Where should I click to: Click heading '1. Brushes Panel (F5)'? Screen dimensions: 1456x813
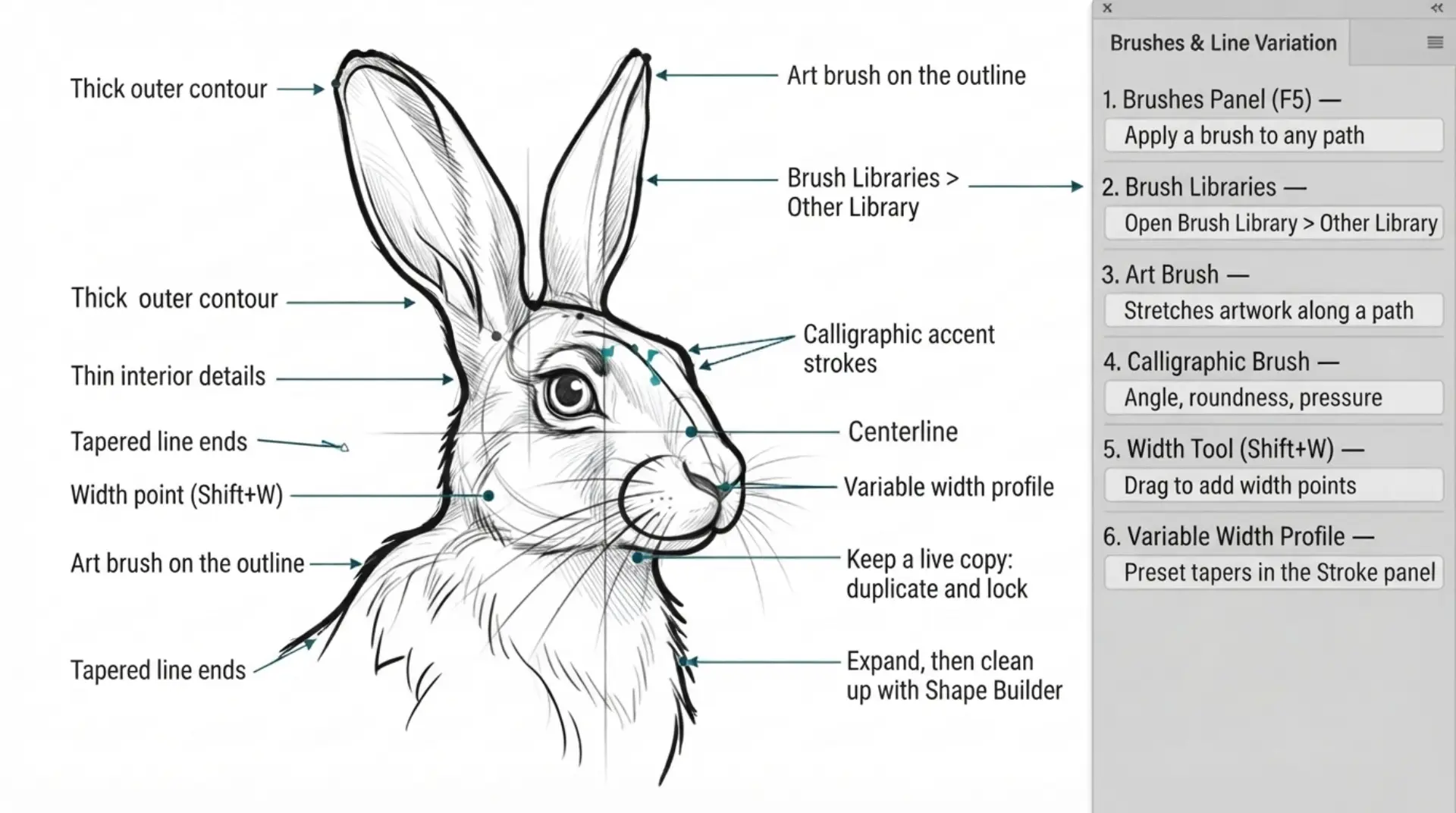point(1221,99)
